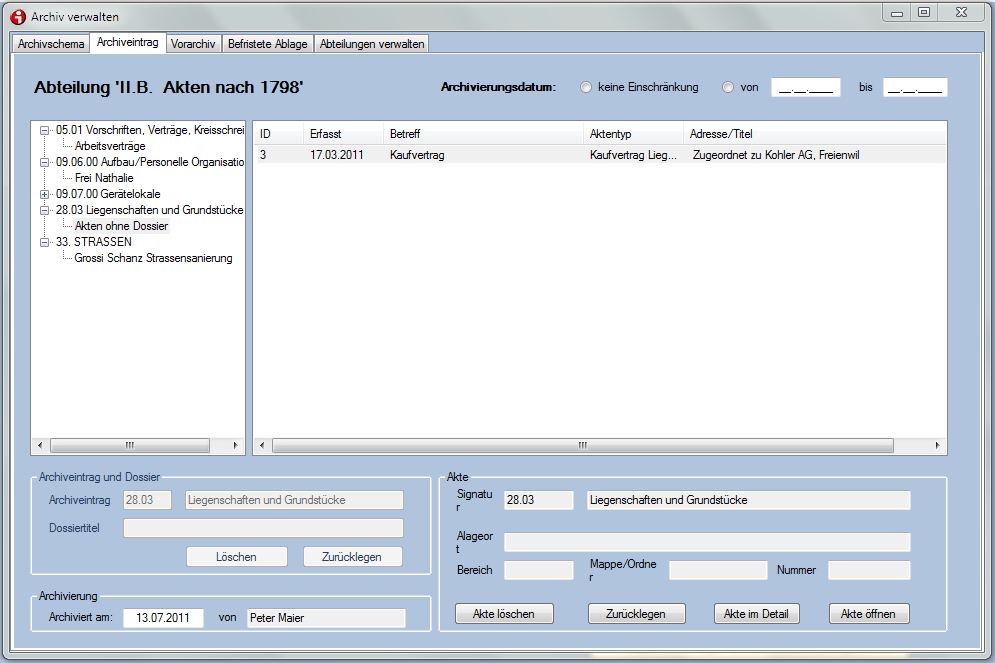Select the 'von' date range radio button
This screenshot has height=663, width=995.
[728, 87]
